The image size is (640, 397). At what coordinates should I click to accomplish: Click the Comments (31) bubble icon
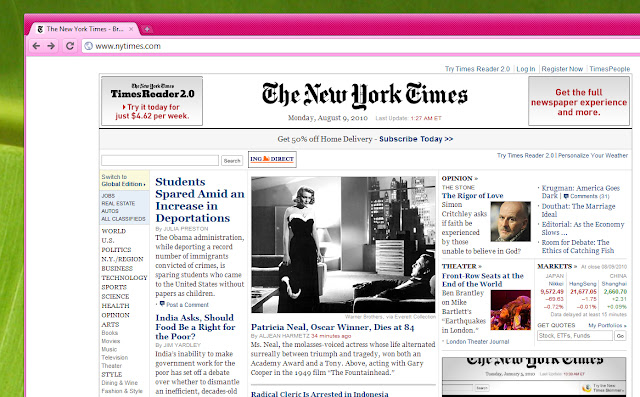click(x=566, y=196)
